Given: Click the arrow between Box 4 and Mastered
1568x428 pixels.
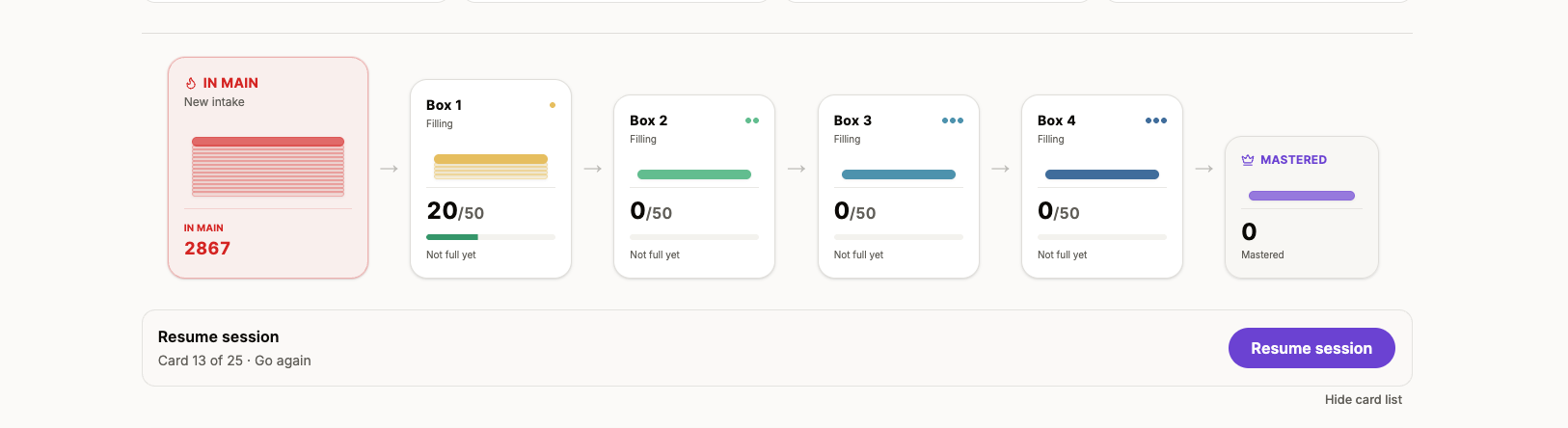Looking at the screenshot, I should (1204, 169).
